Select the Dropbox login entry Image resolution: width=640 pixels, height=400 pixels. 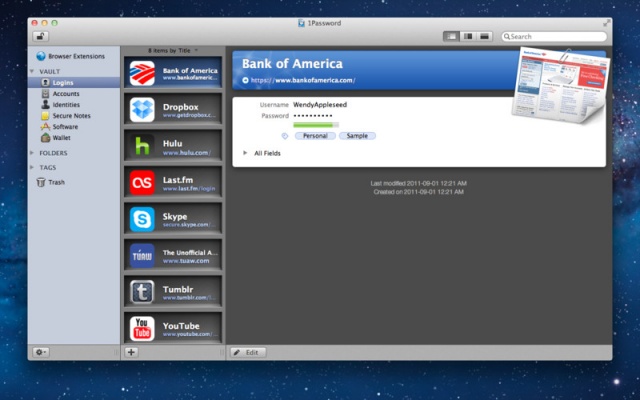(x=173, y=110)
